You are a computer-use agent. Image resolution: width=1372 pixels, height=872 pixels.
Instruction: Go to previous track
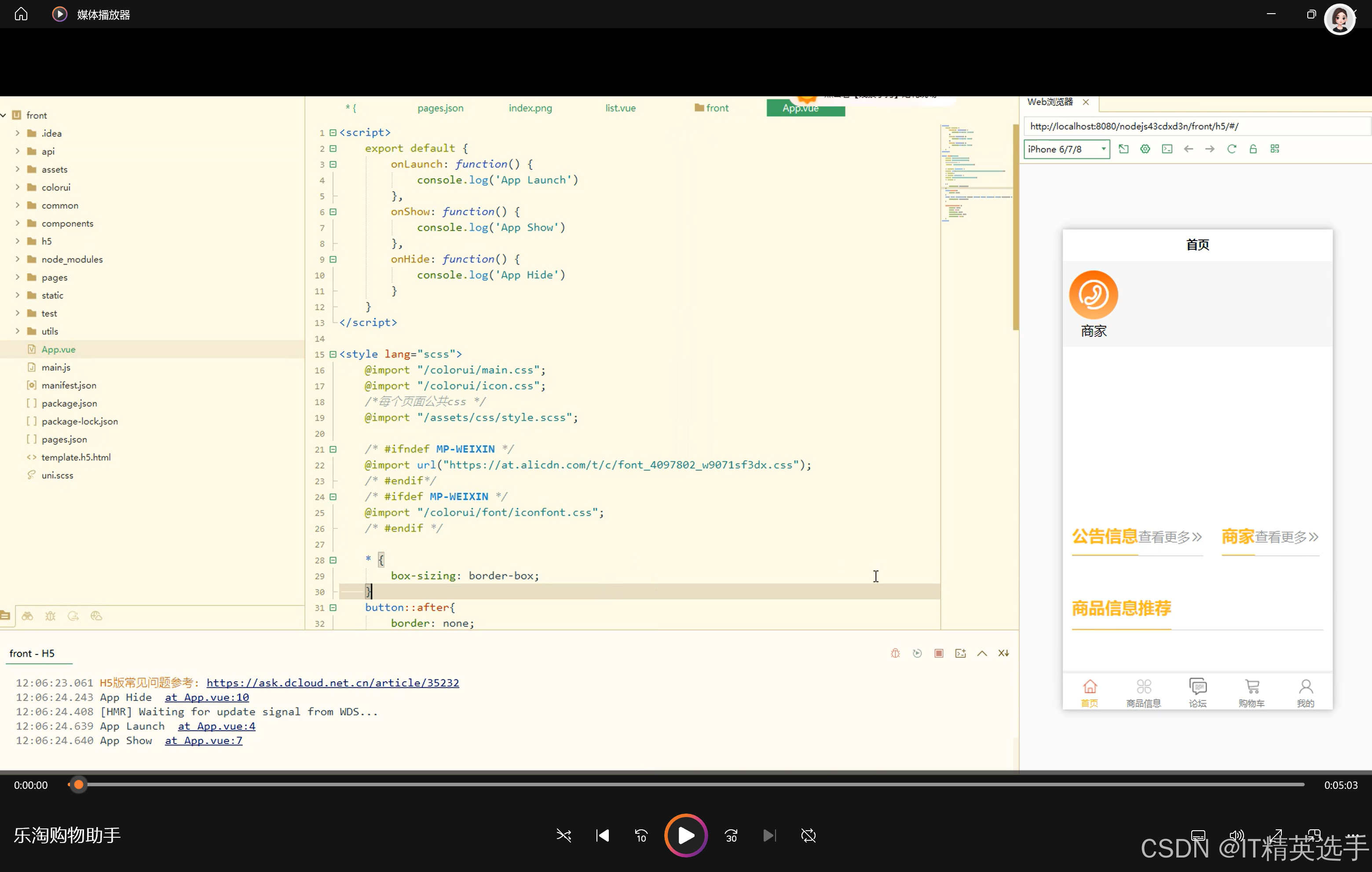click(602, 836)
